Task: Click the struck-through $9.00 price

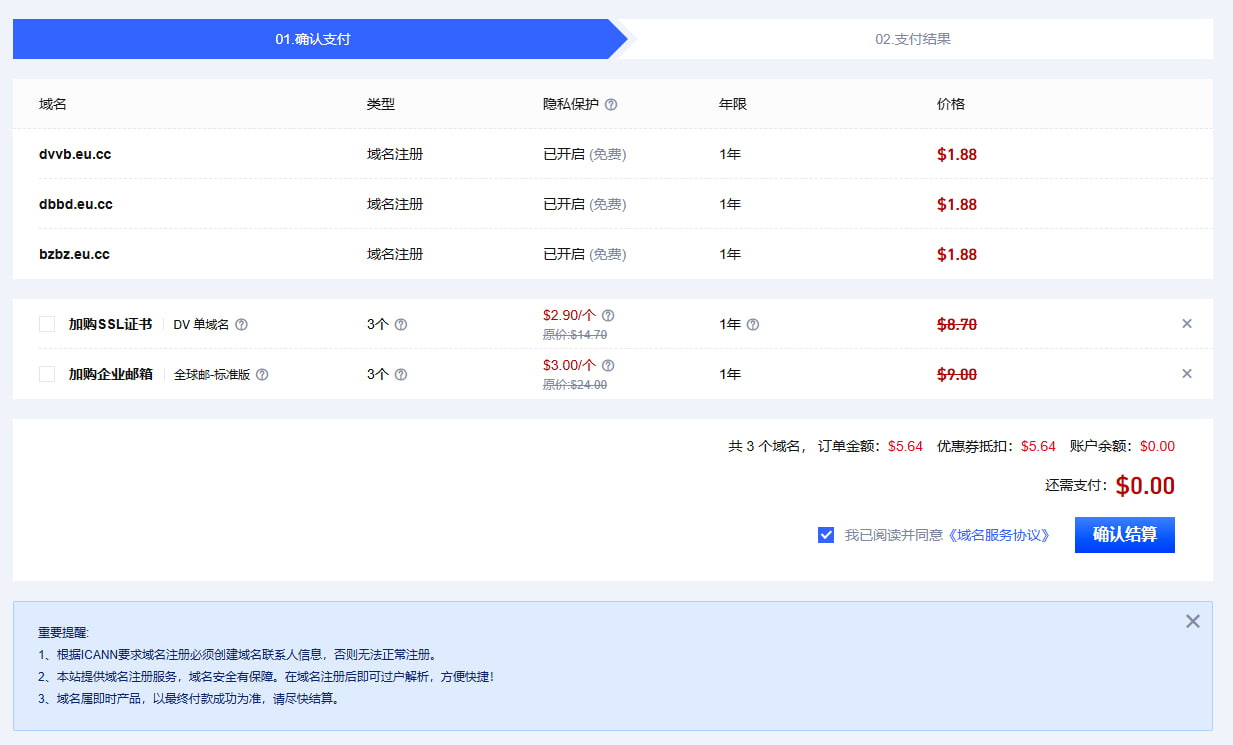Action: coord(957,374)
